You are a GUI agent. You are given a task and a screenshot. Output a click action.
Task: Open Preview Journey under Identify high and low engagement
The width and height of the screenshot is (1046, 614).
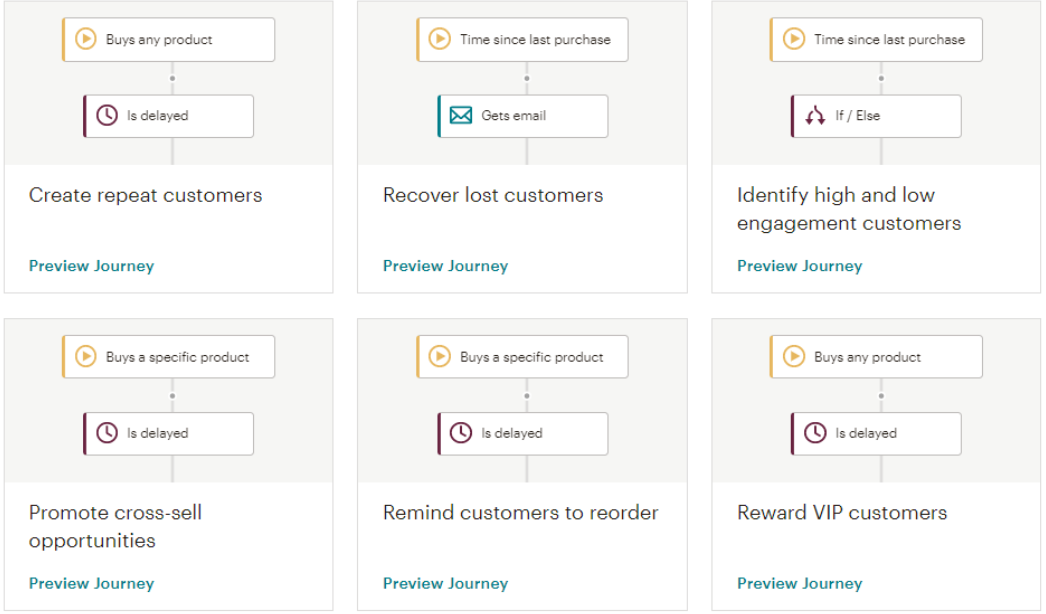pyautogui.click(x=799, y=266)
